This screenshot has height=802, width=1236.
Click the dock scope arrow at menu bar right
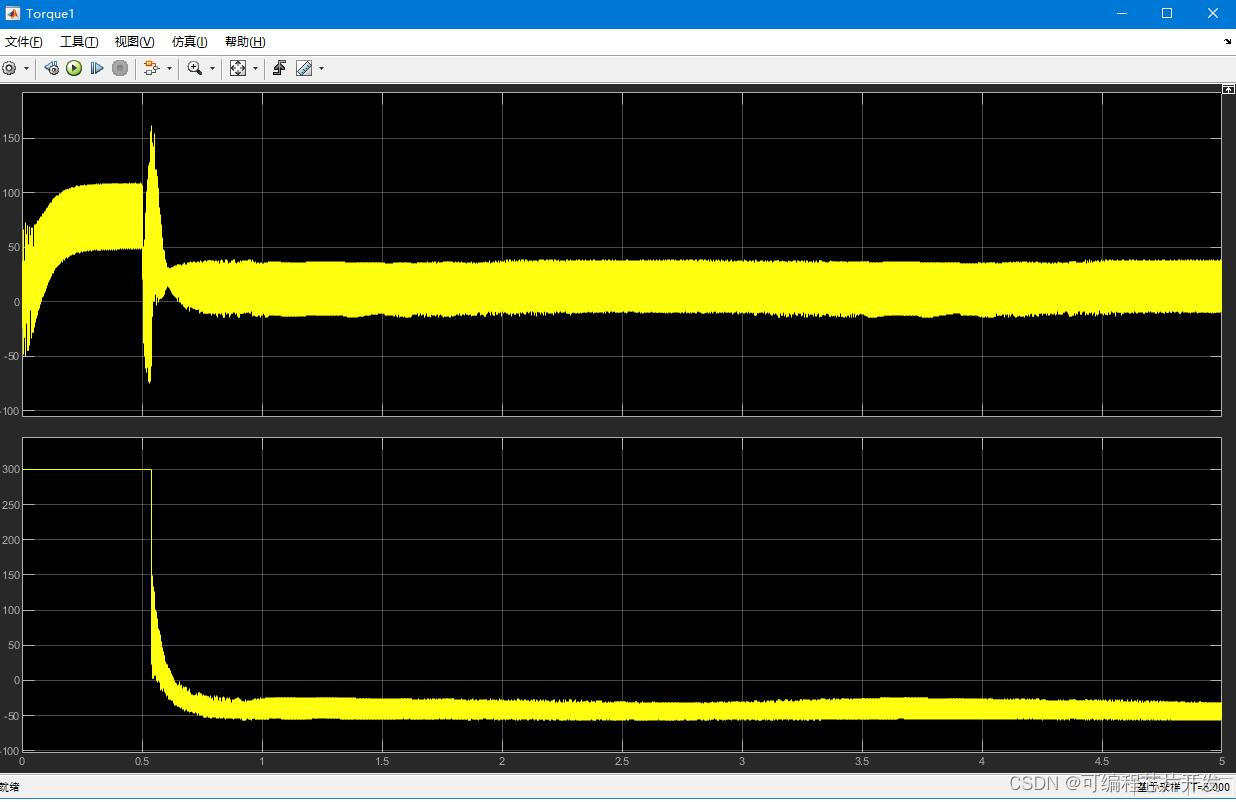[x=1228, y=42]
